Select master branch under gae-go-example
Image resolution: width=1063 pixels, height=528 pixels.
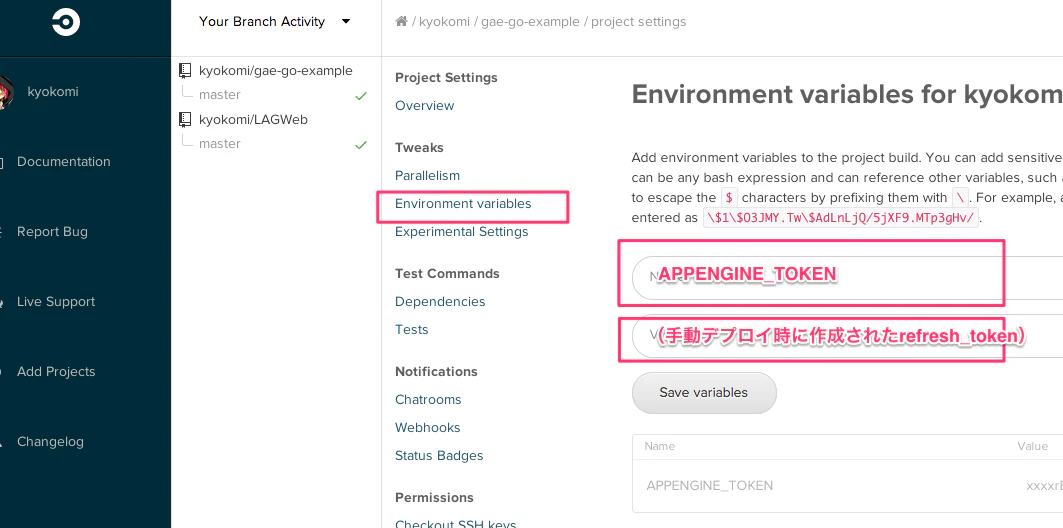point(220,94)
